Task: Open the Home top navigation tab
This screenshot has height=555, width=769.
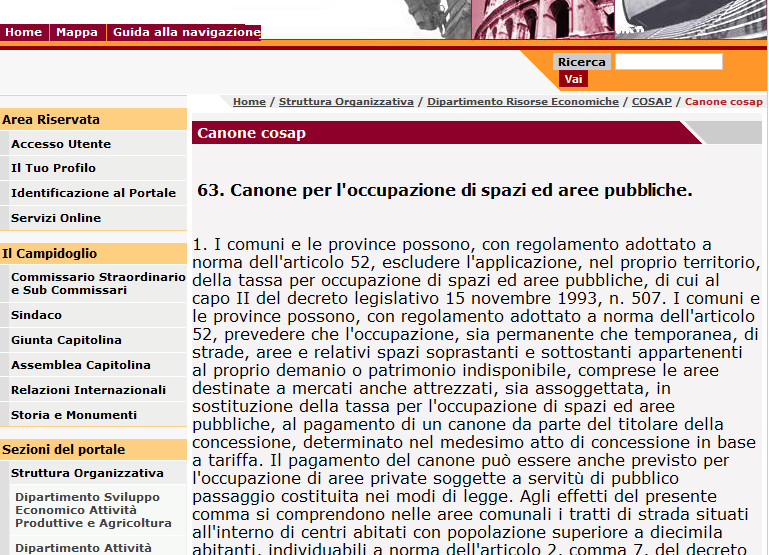Action: pos(24,32)
